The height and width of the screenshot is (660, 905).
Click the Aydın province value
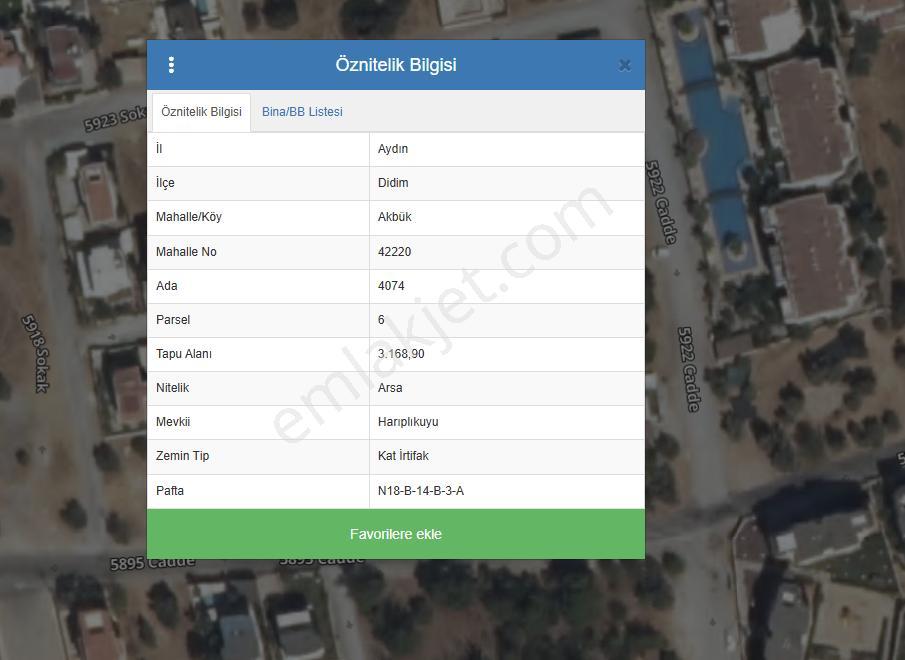click(393, 149)
